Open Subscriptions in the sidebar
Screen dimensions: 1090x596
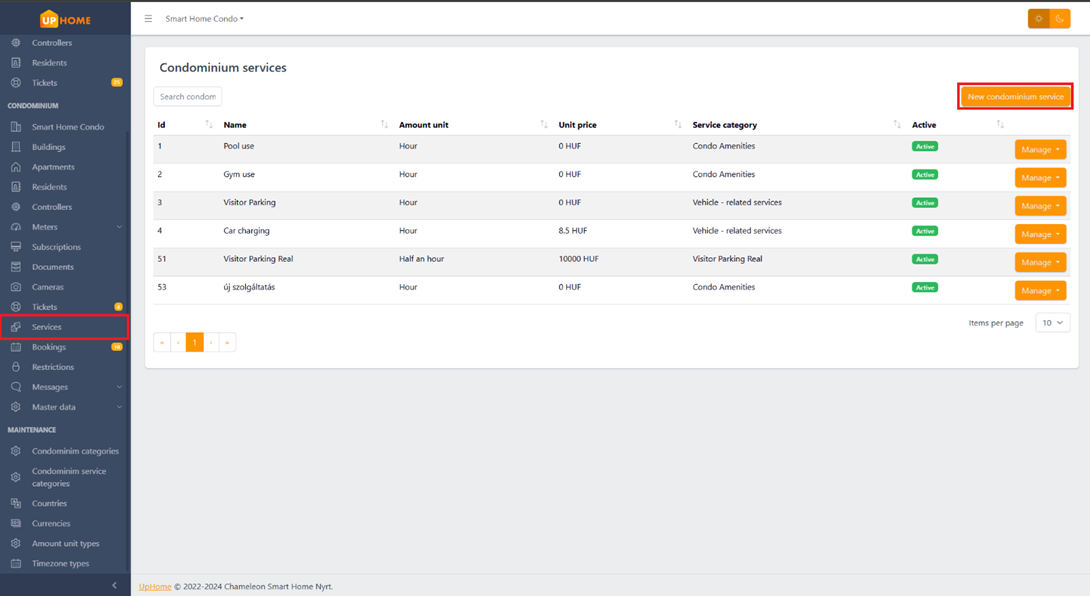tap(56, 247)
